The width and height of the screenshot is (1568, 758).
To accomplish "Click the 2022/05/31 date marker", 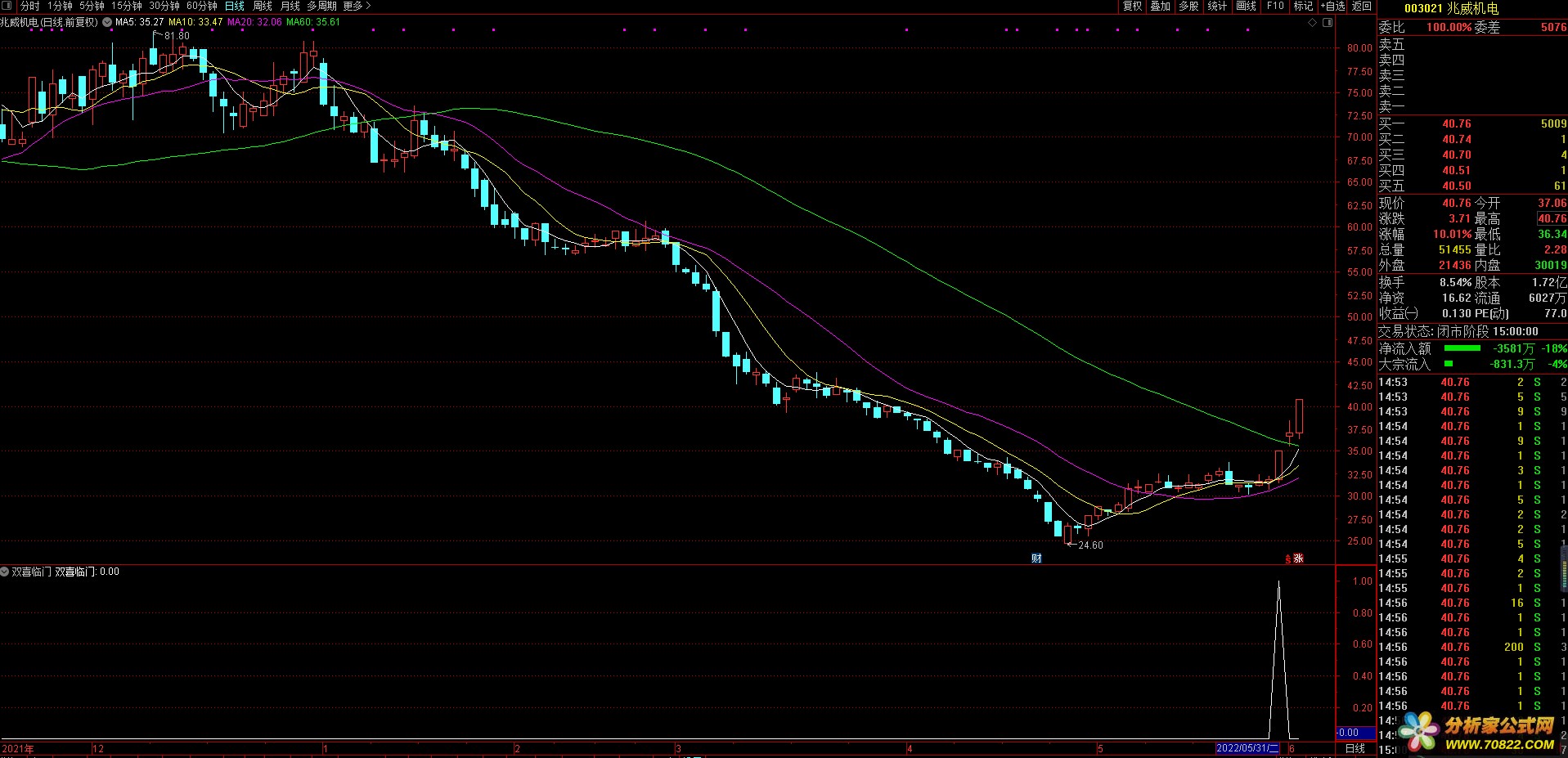I will (1247, 748).
